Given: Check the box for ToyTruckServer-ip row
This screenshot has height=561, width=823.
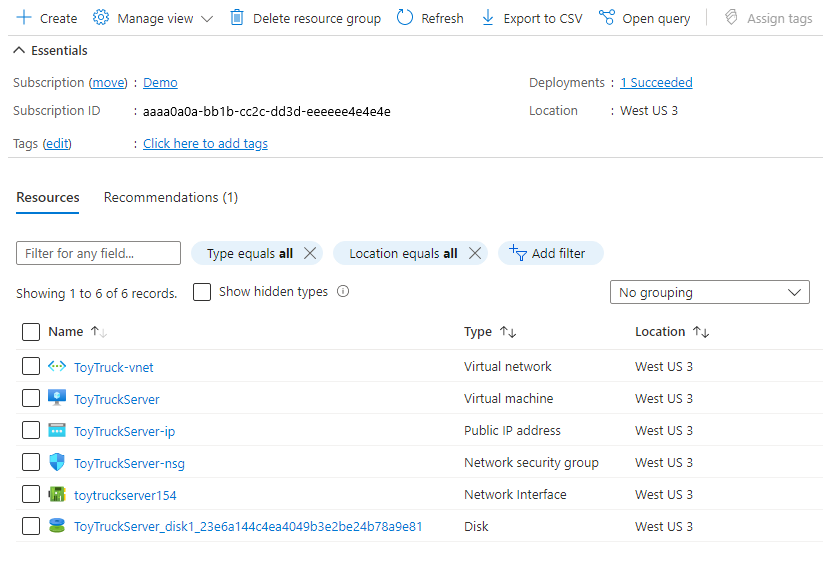Looking at the screenshot, I should pos(31,430).
